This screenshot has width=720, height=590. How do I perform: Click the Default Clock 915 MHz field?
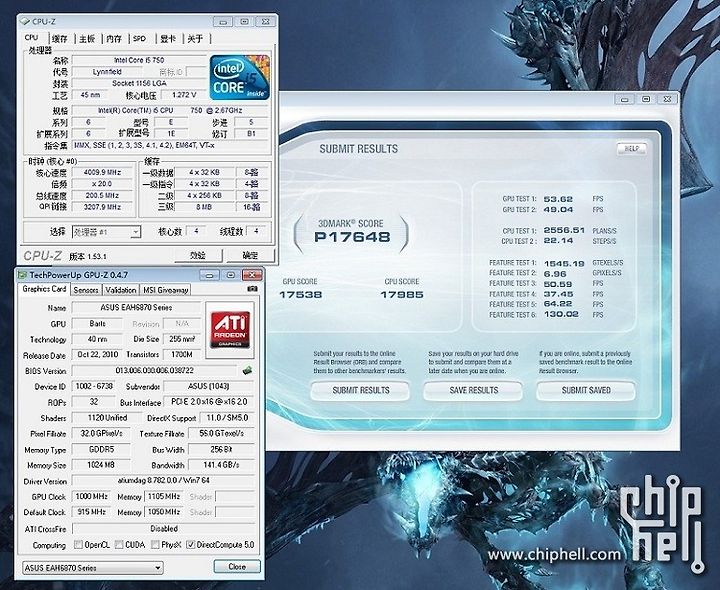[x=91, y=512]
